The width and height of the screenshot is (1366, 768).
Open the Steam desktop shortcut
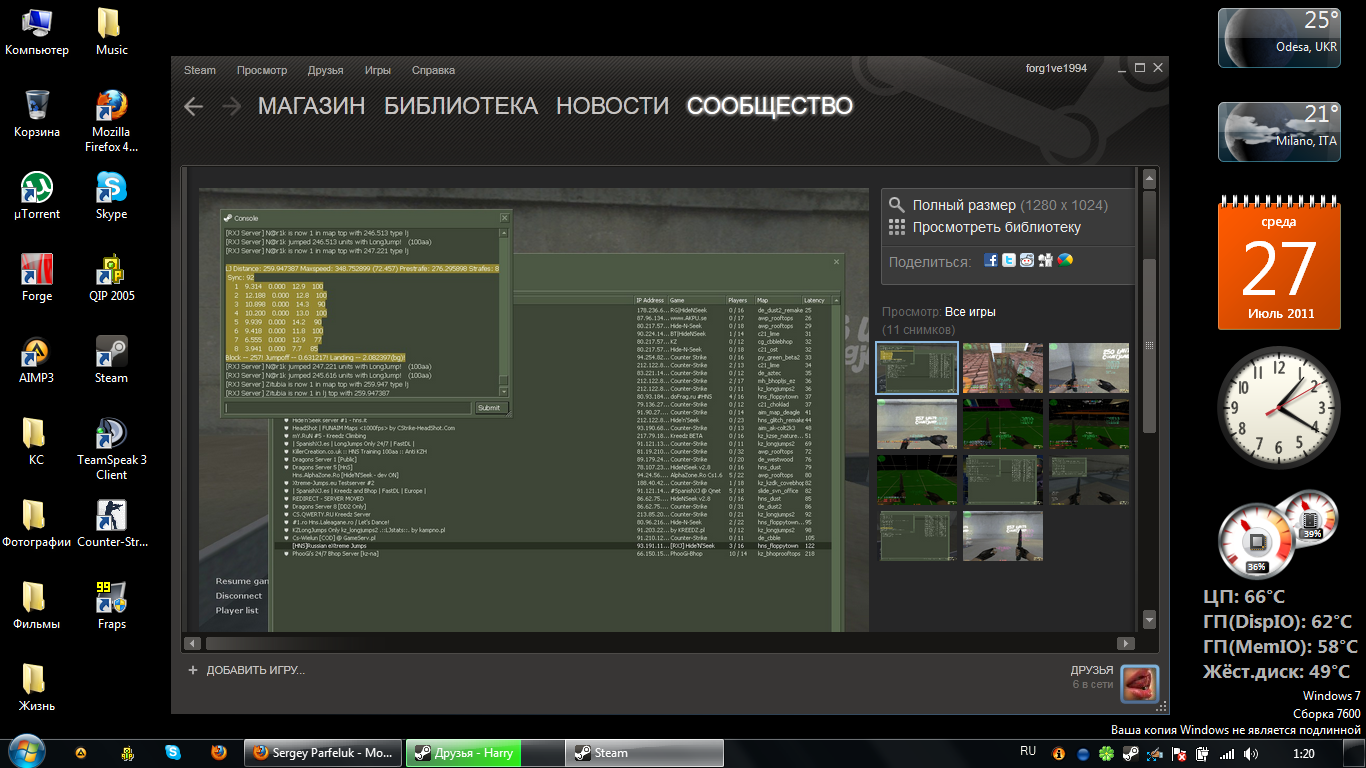coord(111,359)
